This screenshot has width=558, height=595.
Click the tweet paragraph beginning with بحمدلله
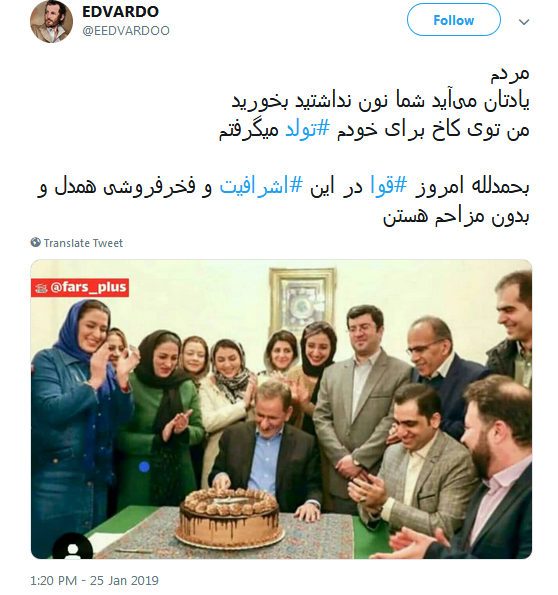283,201
